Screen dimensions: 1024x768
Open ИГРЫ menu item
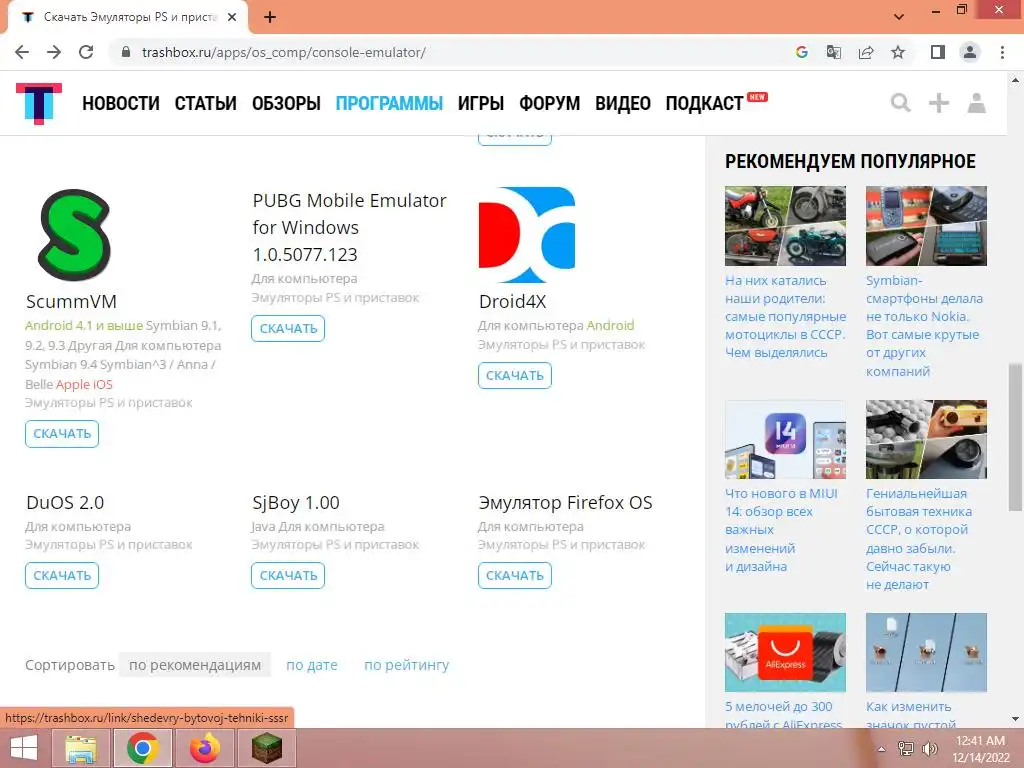tap(481, 103)
